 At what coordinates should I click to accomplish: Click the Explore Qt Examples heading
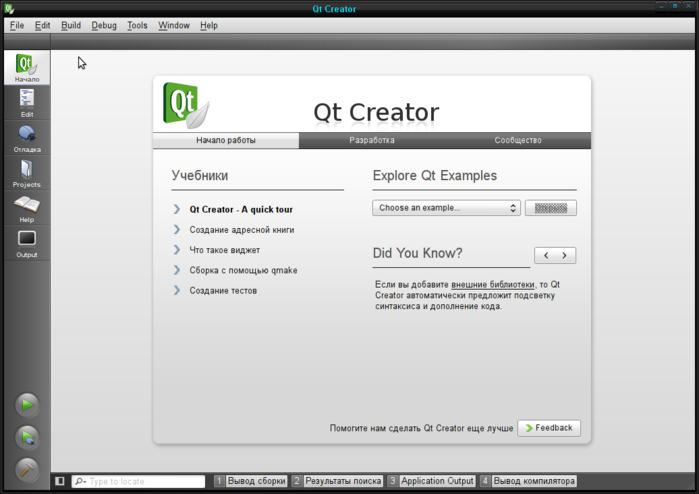click(x=435, y=176)
